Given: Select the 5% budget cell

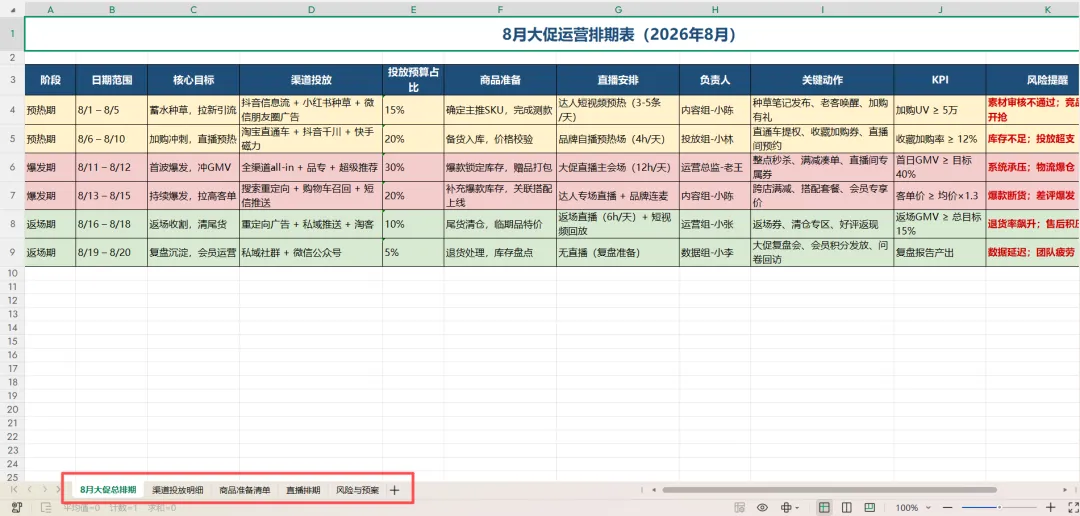Looking at the screenshot, I should point(413,252).
